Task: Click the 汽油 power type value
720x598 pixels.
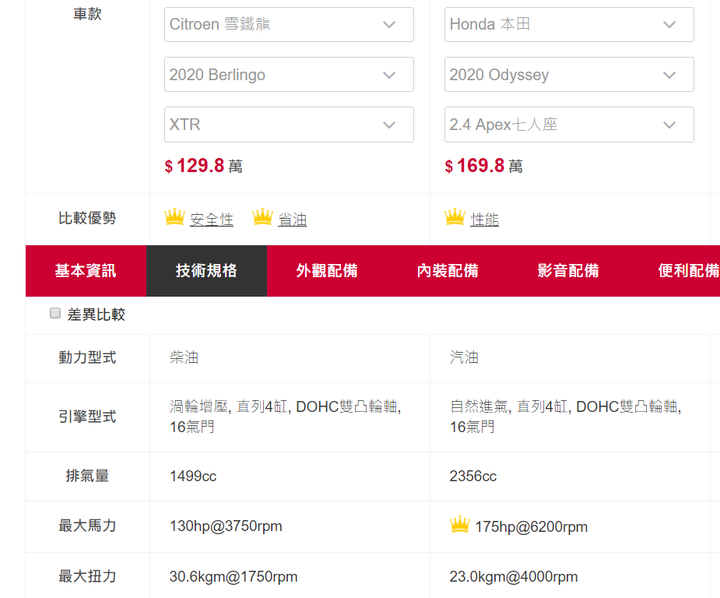Action: point(464,357)
